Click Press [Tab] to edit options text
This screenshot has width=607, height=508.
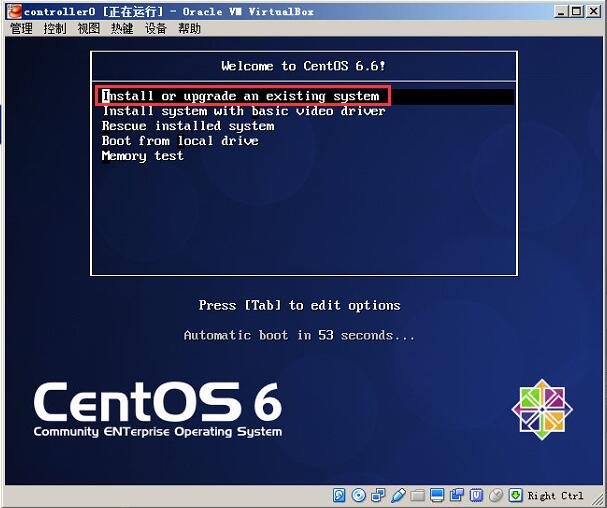(299, 305)
